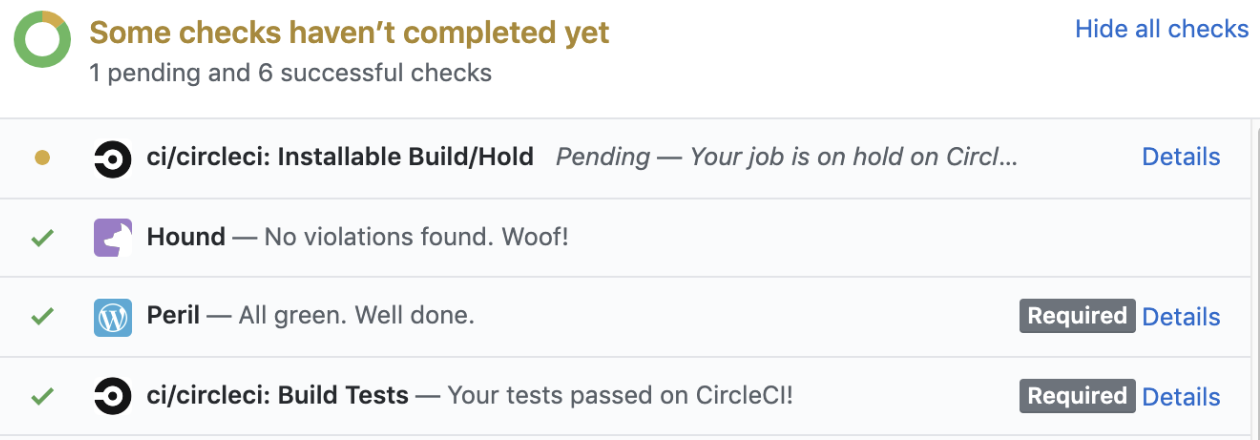The height and width of the screenshot is (440, 1260).
Task: Click the Peril WordPress logo icon
Action: tap(113, 317)
